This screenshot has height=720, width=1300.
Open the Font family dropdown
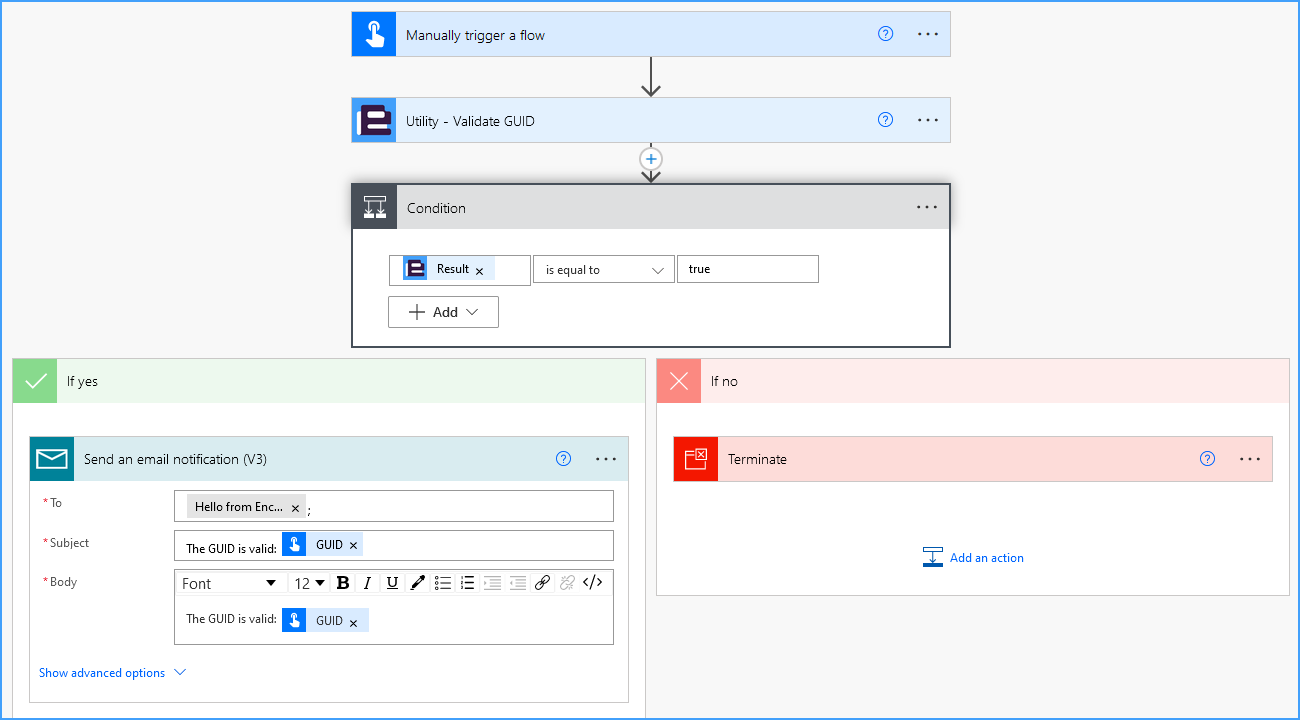tap(229, 583)
